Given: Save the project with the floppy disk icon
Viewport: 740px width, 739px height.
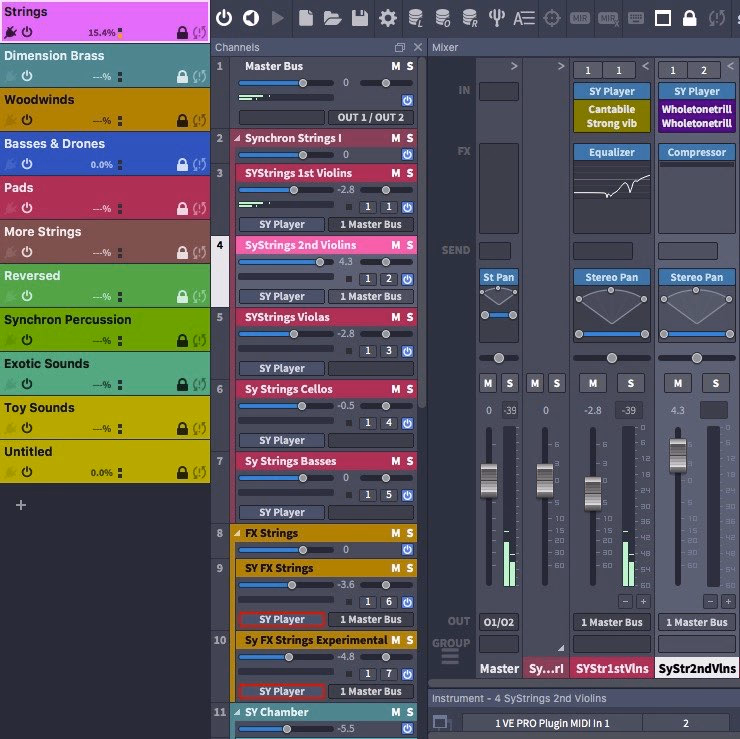Looking at the screenshot, I should tap(360, 18).
